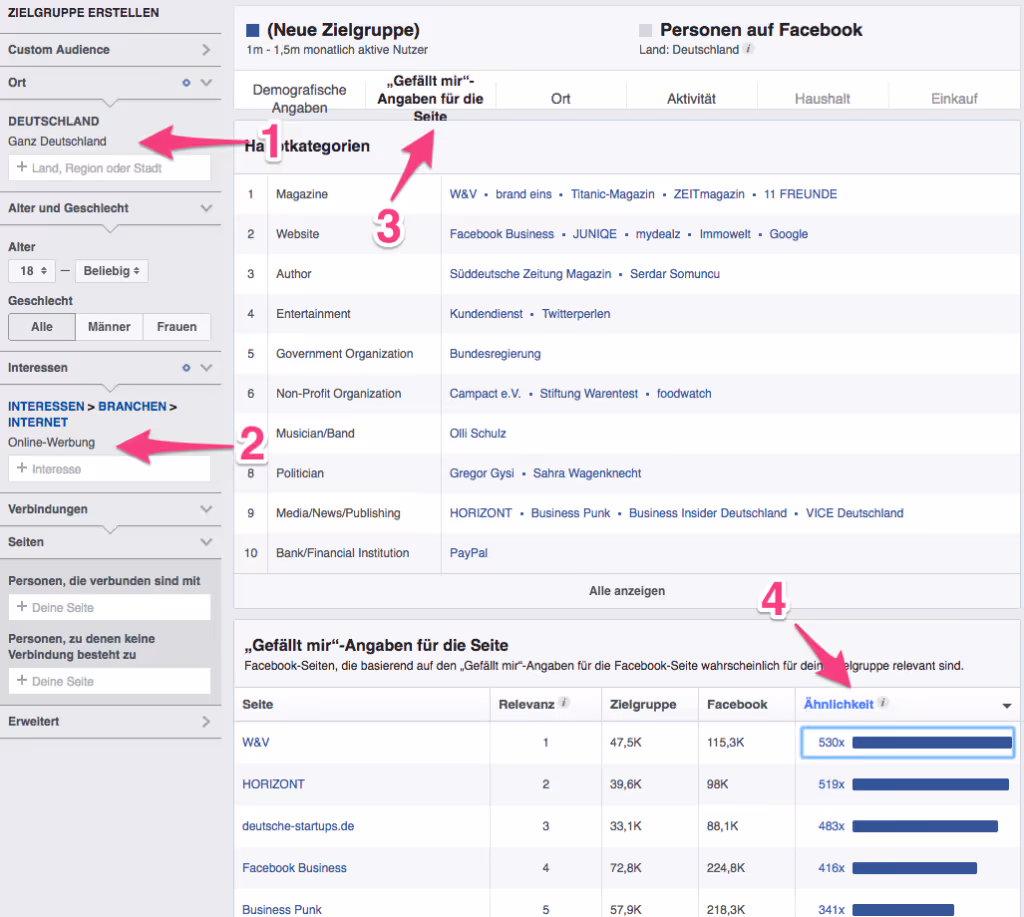Click Ganz Deutschland location entry
This screenshot has width=1024, height=917.
pyautogui.click(x=57, y=141)
